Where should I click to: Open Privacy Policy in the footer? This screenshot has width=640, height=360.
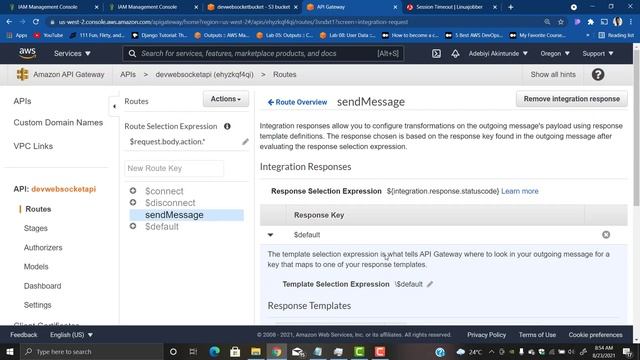click(x=487, y=335)
